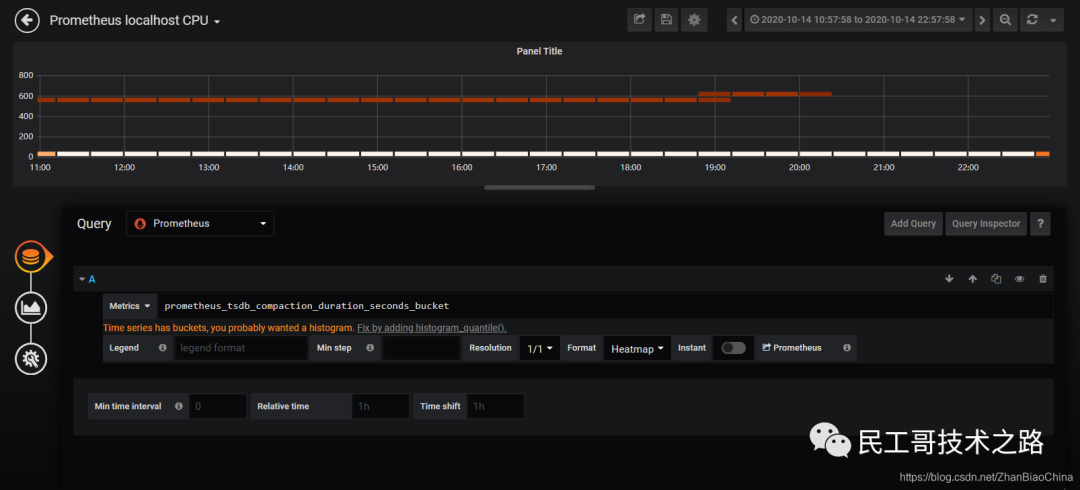Toggle the Instant switch

[x=734, y=348]
